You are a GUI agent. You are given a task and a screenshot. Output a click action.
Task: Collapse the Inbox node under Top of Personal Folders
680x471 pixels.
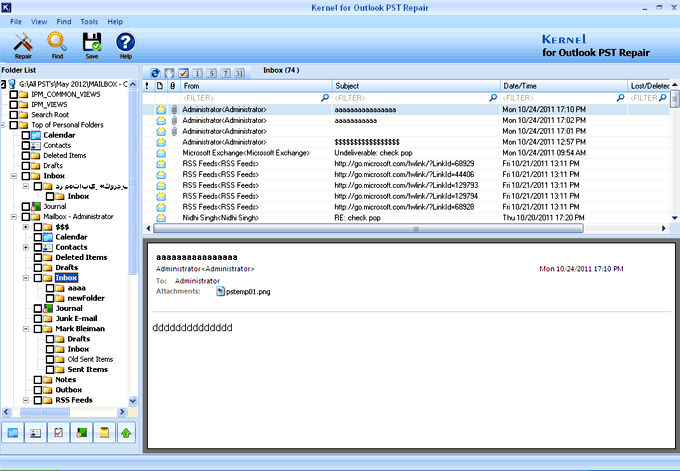[x=14, y=176]
